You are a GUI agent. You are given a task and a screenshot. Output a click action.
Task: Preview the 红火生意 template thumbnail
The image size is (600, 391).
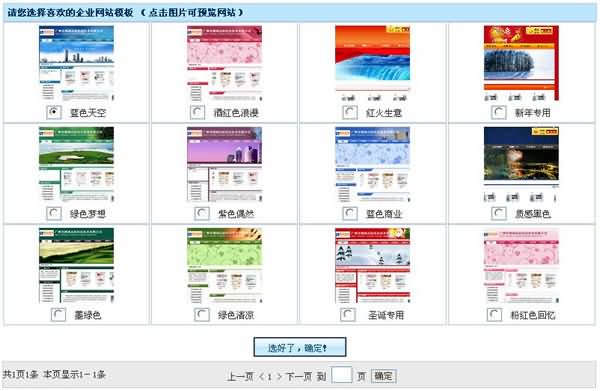click(x=372, y=63)
